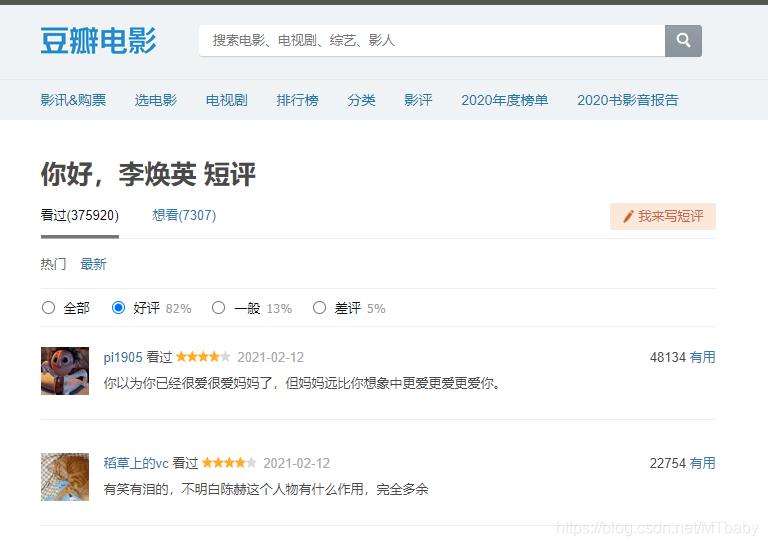Mark pi1905's comment as 有用
768x546 pixels.
pyautogui.click(x=702, y=357)
